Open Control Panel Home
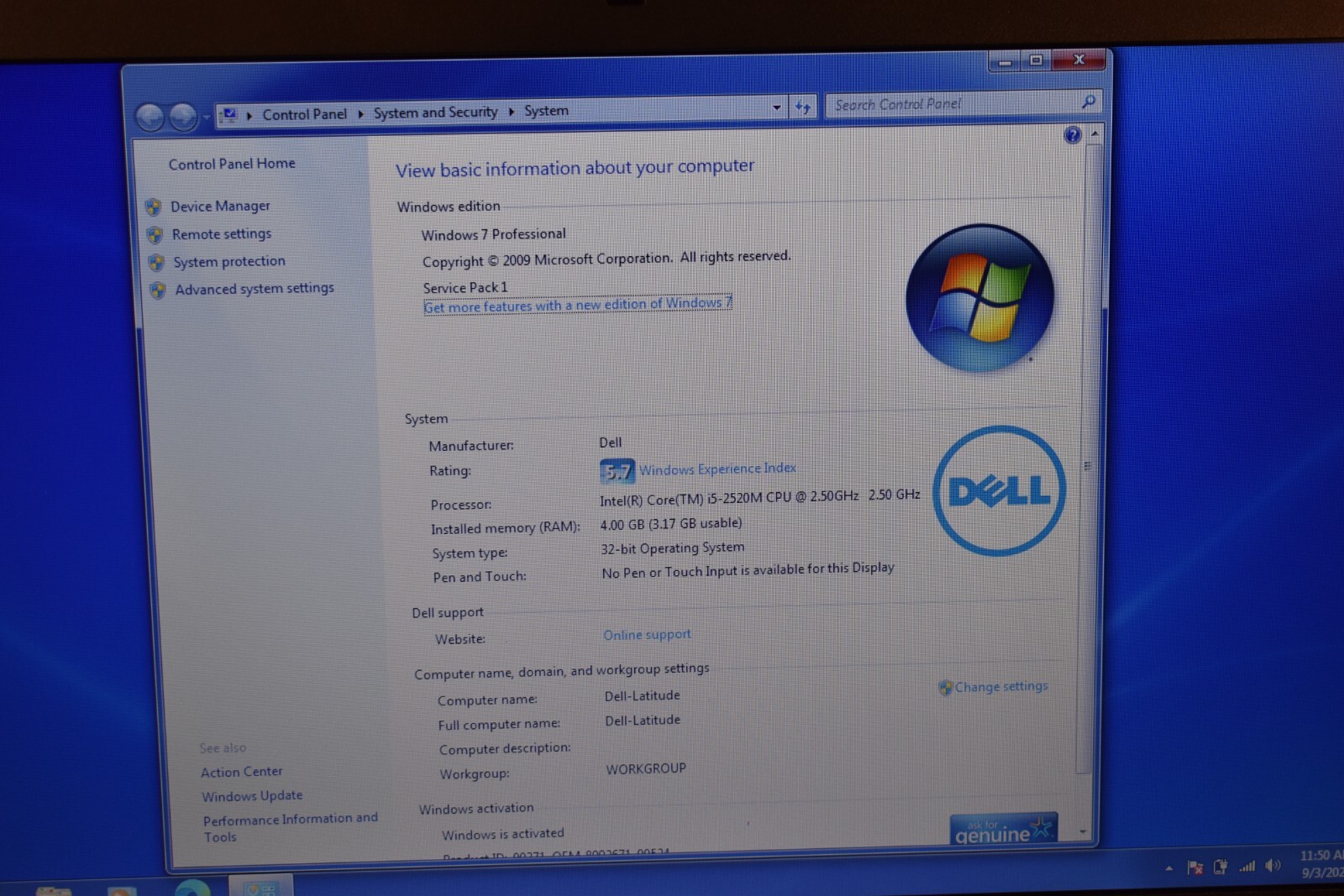 [x=232, y=164]
